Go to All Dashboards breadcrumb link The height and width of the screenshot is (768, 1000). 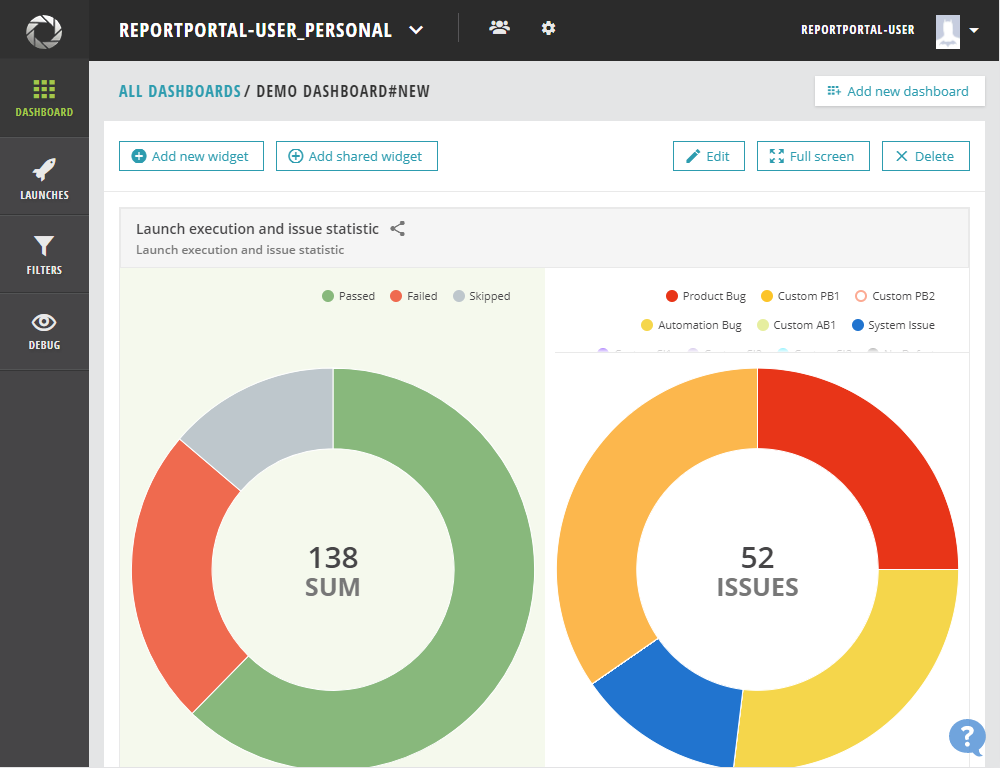tap(180, 91)
